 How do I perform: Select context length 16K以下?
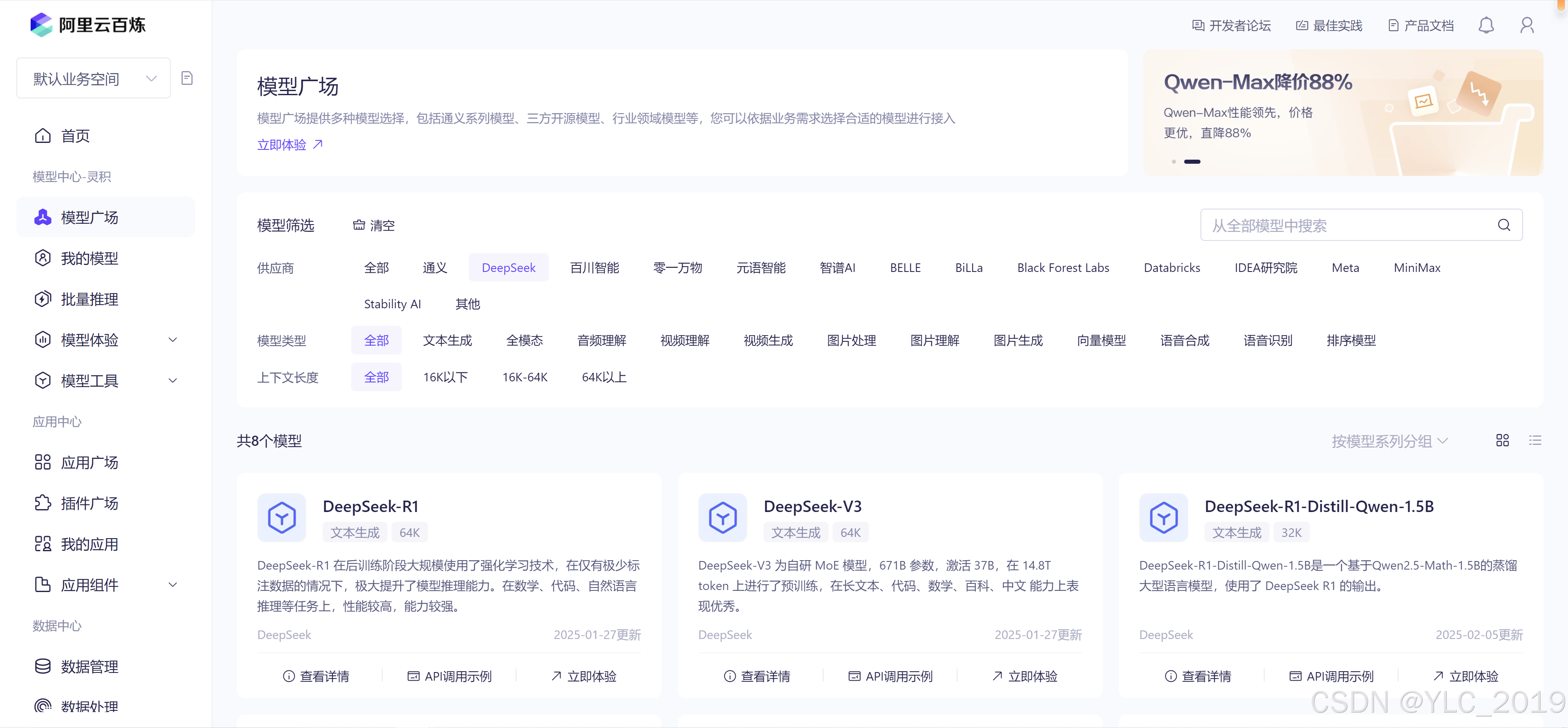(445, 377)
